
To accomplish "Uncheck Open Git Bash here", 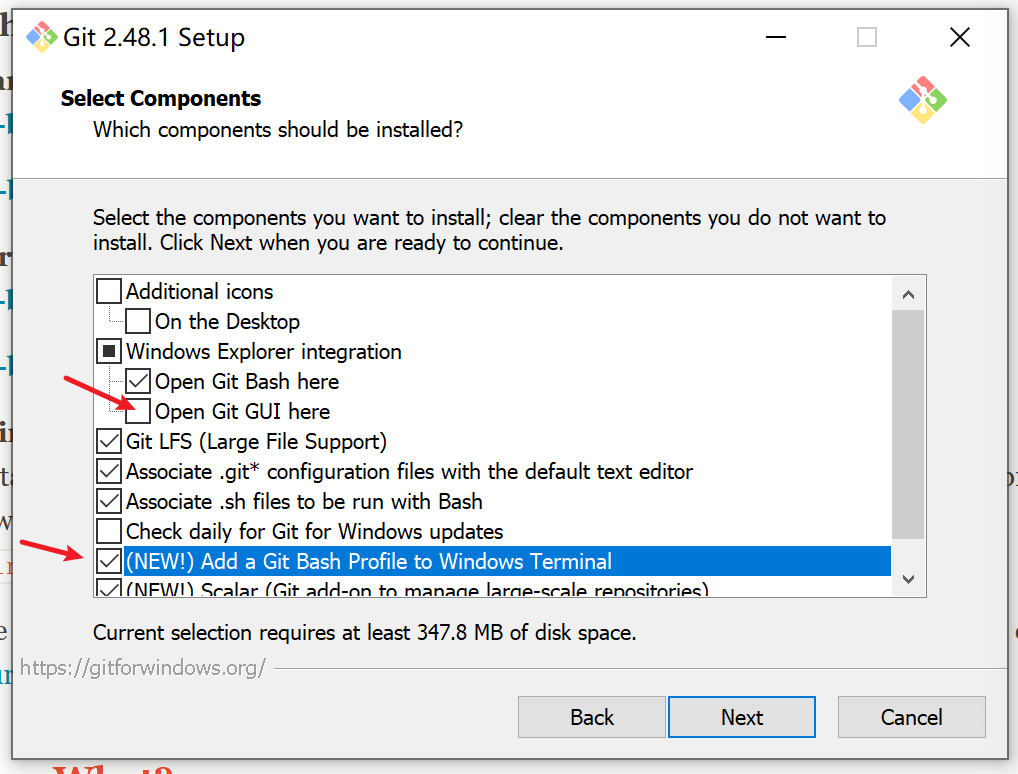I will point(138,381).
